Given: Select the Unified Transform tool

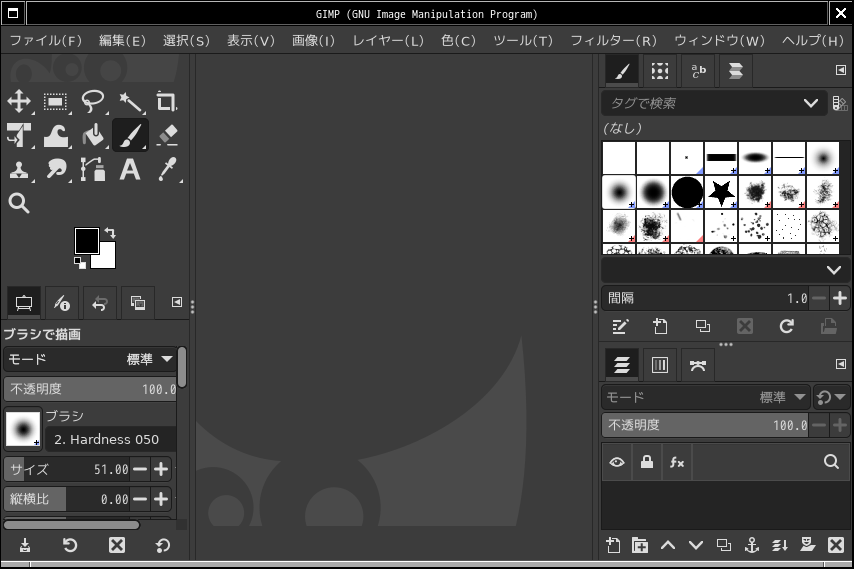Looking at the screenshot, I should pyautogui.click(x=19, y=135).
